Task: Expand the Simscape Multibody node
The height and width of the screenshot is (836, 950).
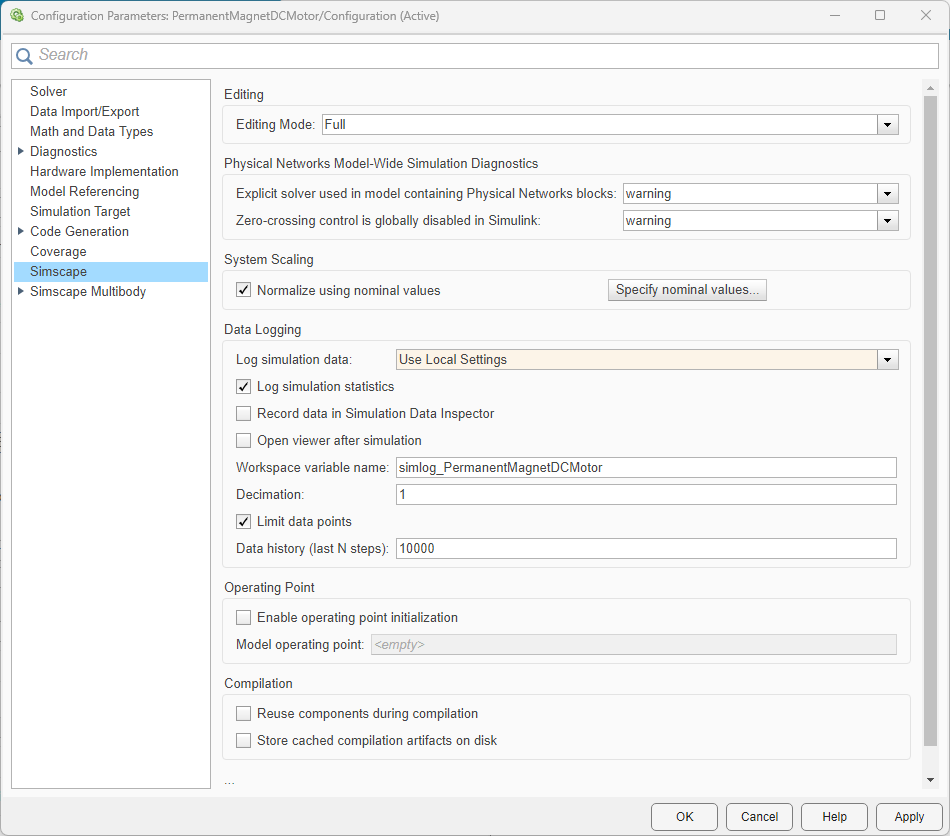Action: point(21,291)
